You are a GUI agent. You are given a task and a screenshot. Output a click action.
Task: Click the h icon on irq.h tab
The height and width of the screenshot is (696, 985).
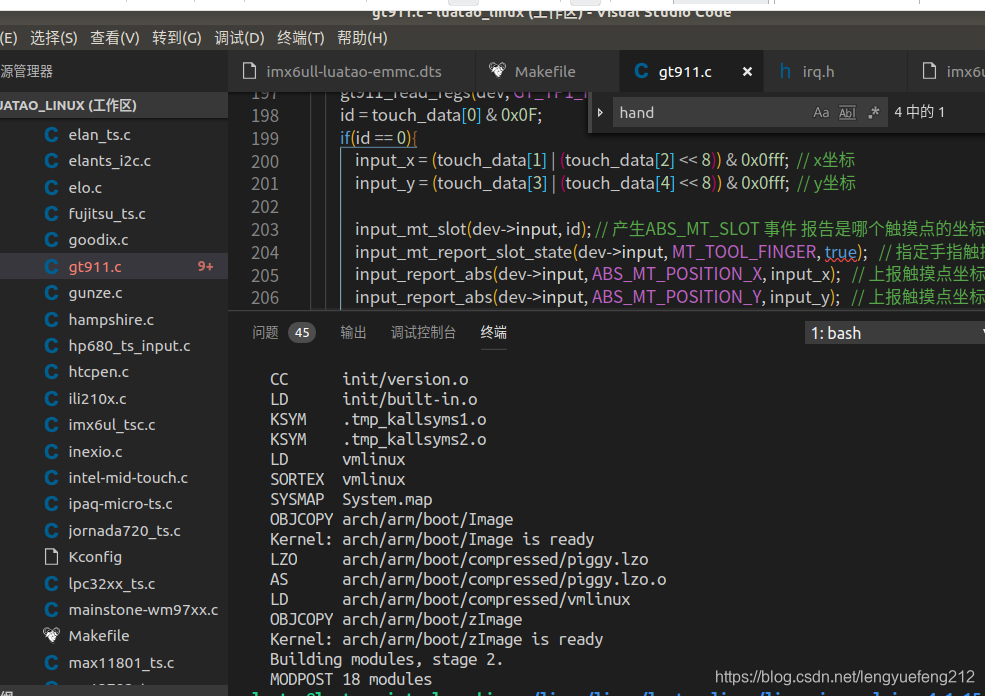[785, 71]
